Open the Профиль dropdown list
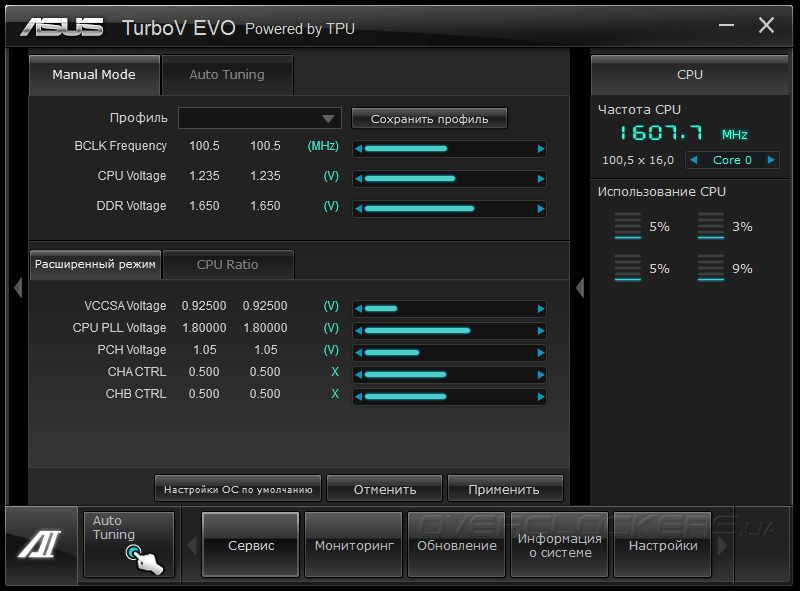 (260, 118)
